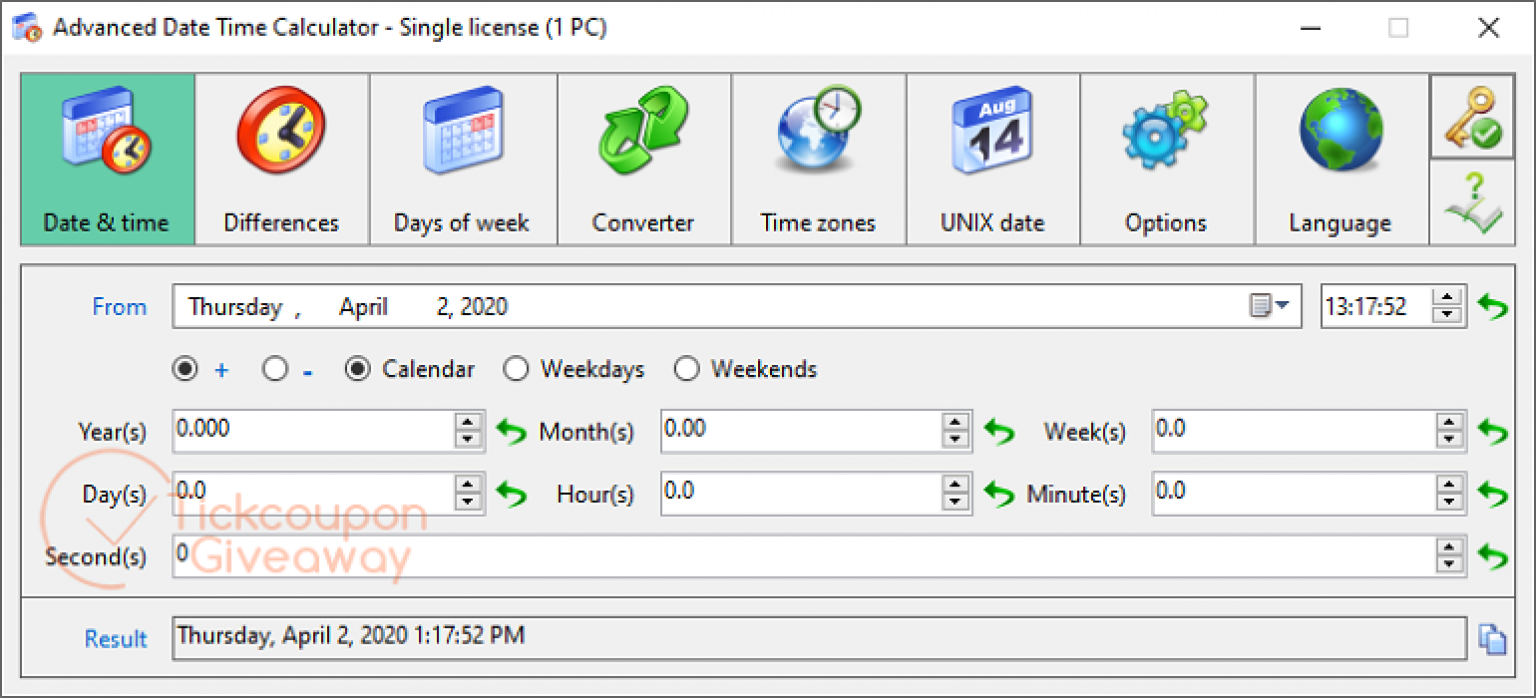Click the Result output text field
The width and height of the screenshot is (1536, 698).
820,638
